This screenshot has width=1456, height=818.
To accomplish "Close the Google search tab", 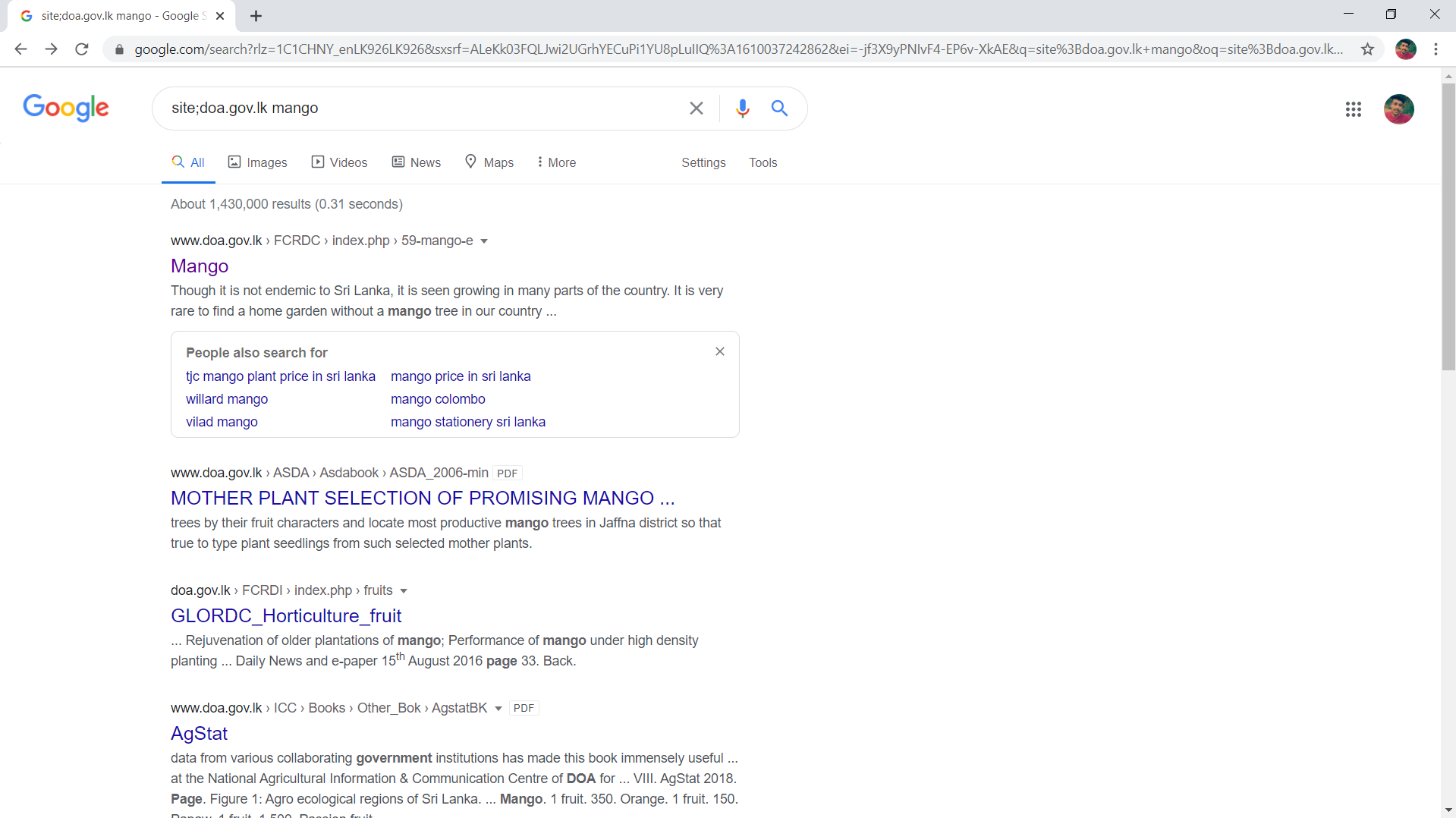I will [x=220, y=16].
